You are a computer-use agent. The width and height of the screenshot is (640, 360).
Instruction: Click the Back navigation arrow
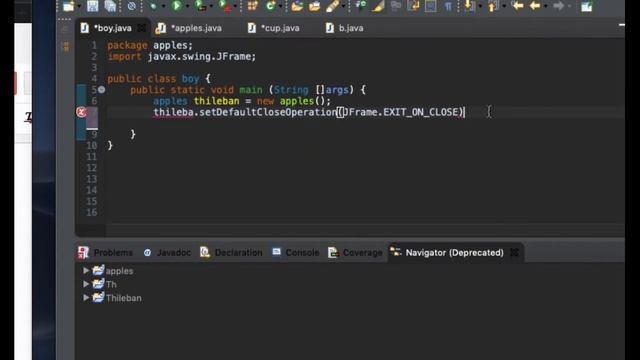click(535, 6)
